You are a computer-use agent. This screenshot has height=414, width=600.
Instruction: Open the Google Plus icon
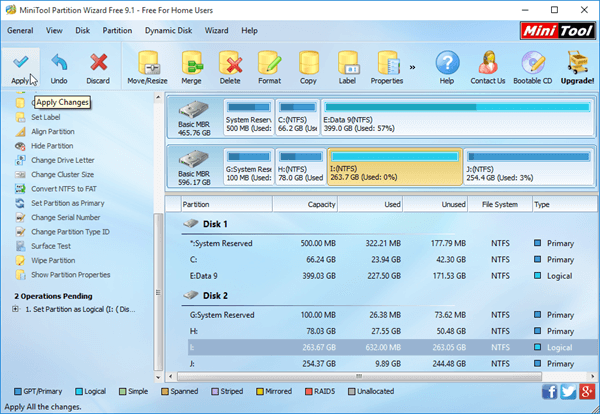(x=587, y=392)
